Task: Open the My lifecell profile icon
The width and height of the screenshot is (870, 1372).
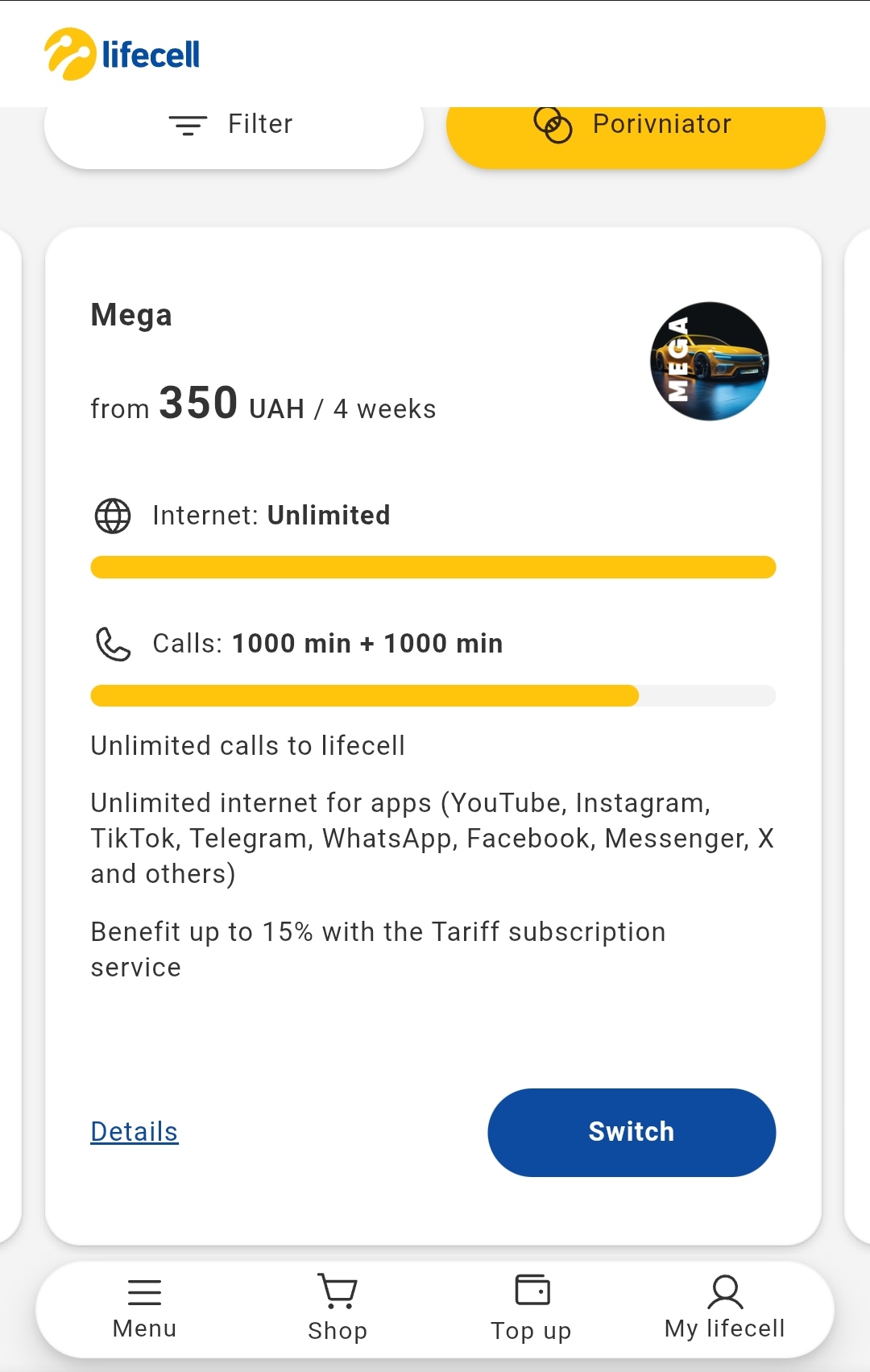Action: point(725,1291)
